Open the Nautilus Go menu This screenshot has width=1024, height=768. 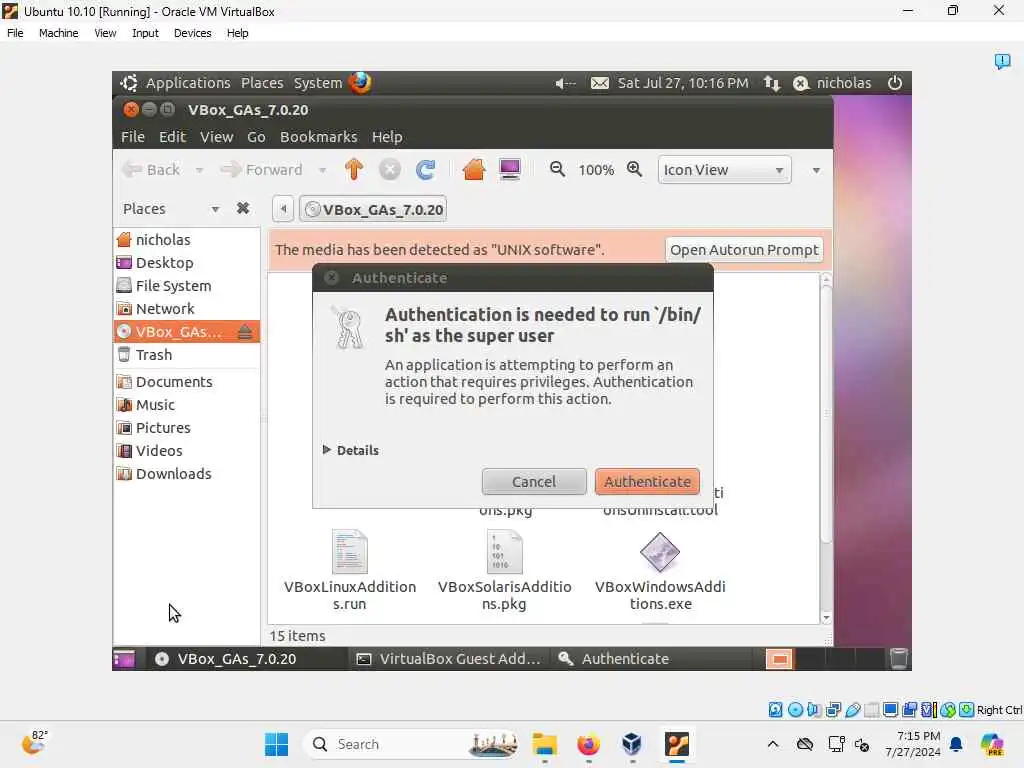(256, 137)
